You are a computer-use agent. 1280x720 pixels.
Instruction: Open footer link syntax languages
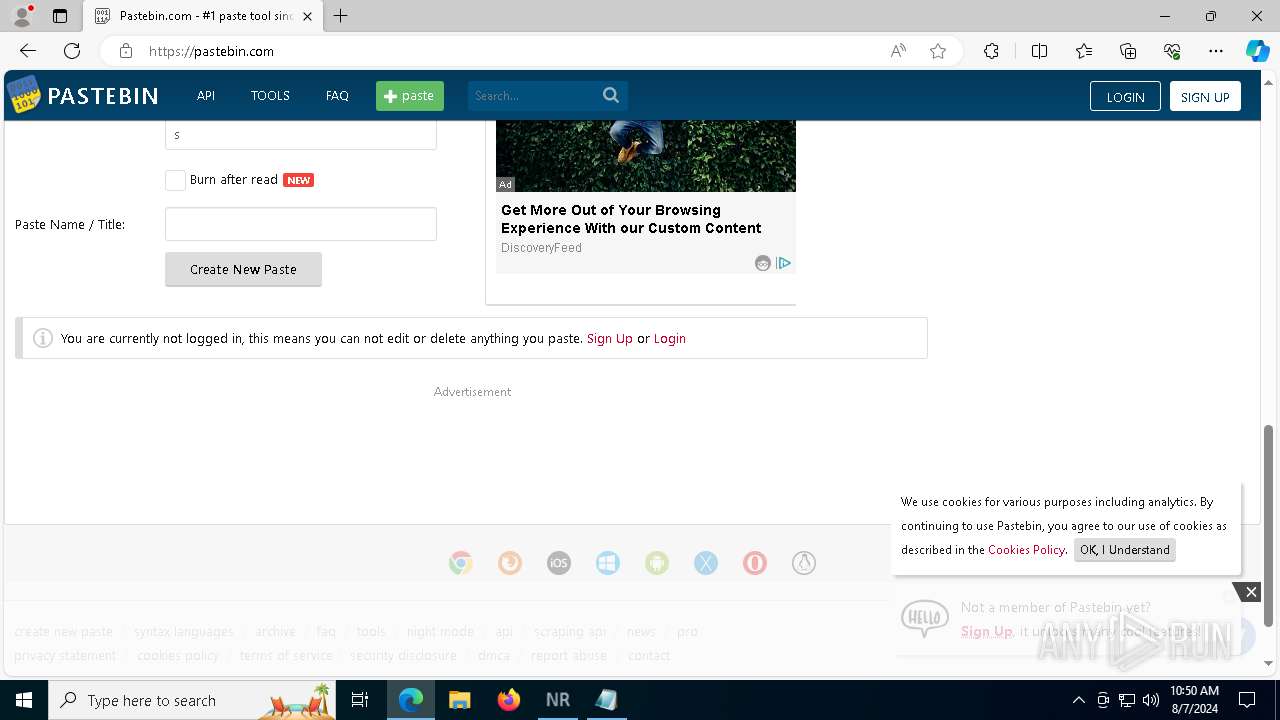[183, 632]
